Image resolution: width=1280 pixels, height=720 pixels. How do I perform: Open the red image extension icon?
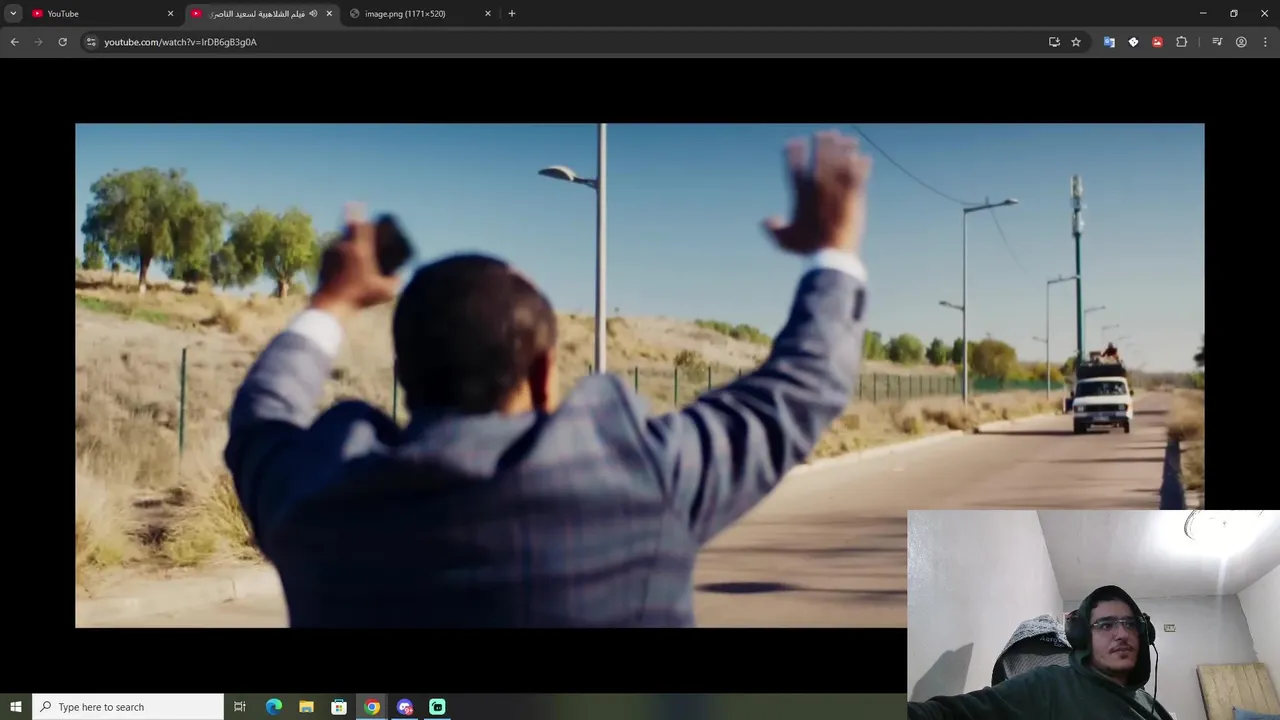[x=1157, y=42]
